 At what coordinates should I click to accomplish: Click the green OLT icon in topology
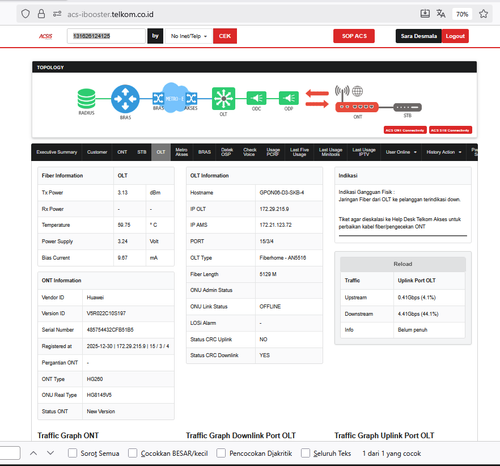coord(223,99)
